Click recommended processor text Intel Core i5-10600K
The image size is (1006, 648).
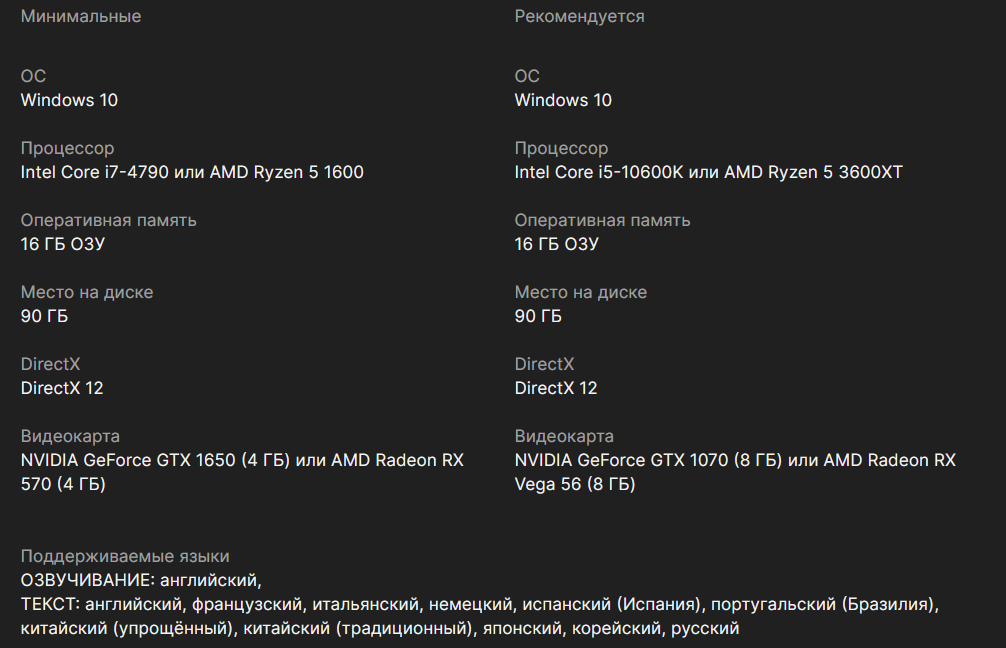(599, 172)
